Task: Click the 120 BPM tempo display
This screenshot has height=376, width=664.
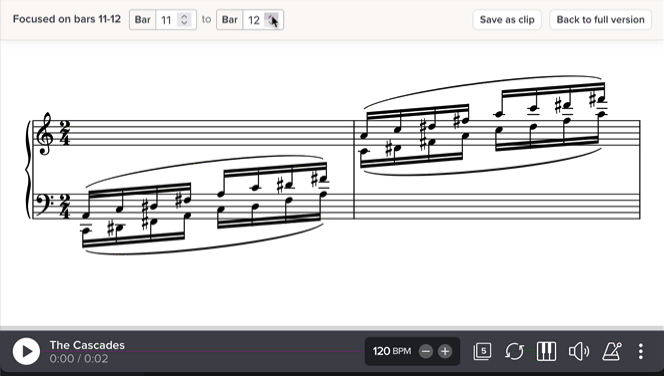Action: 392,351
